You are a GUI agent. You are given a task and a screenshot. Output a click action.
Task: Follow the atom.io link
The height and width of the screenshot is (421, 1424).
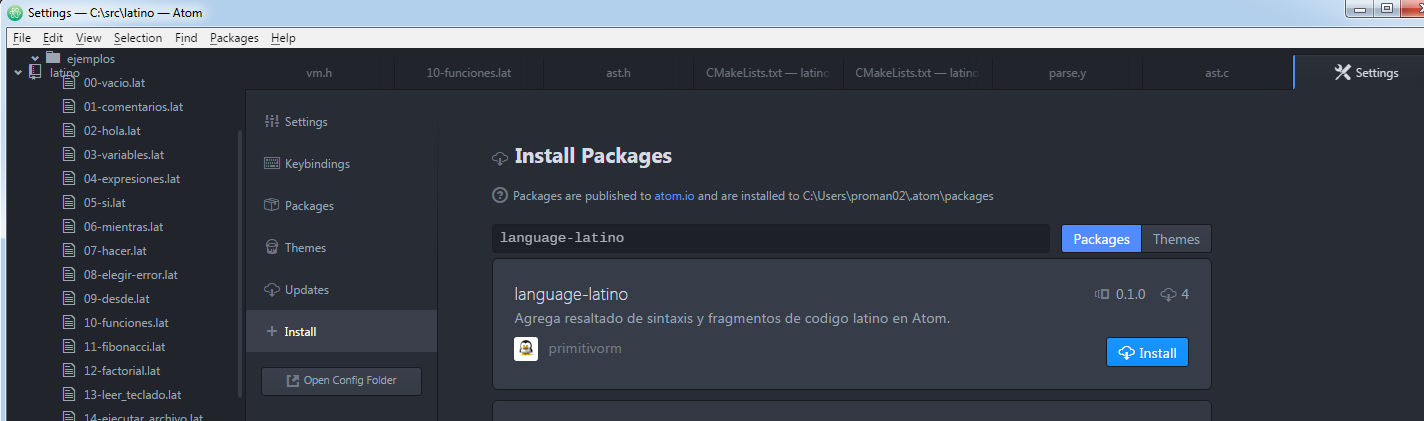674,196
